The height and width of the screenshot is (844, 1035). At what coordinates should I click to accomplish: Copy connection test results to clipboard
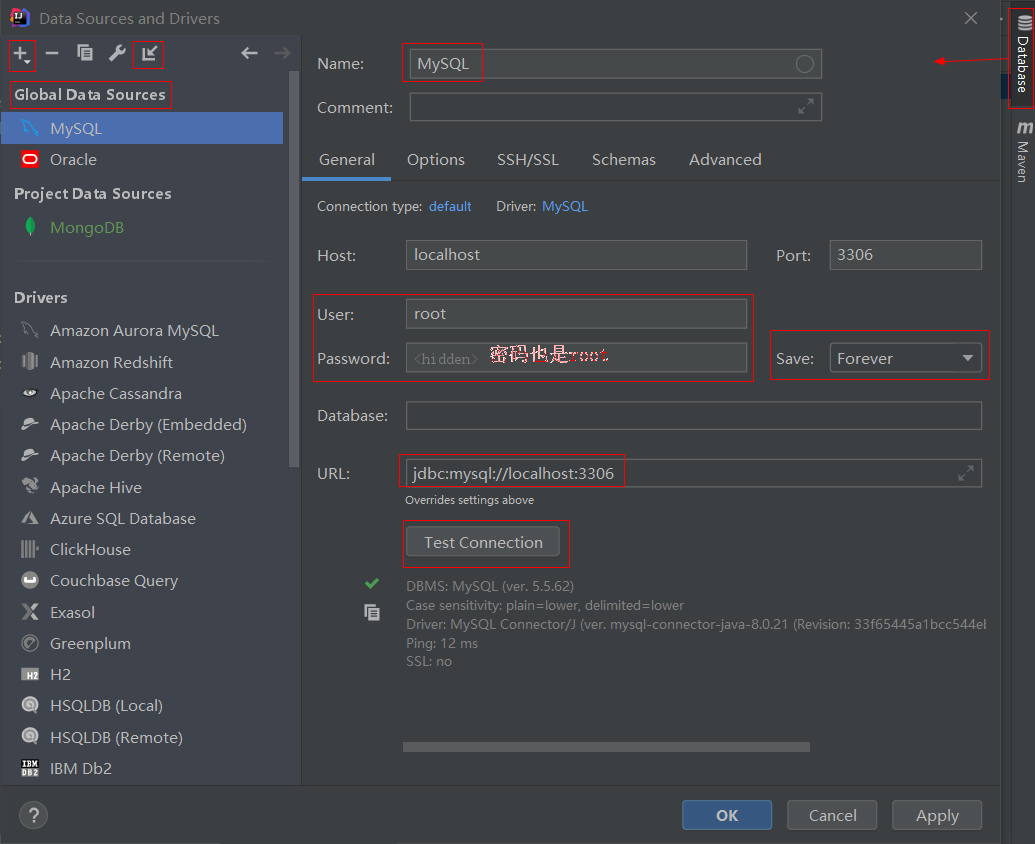pyautogui.click(x=372, y=613)
